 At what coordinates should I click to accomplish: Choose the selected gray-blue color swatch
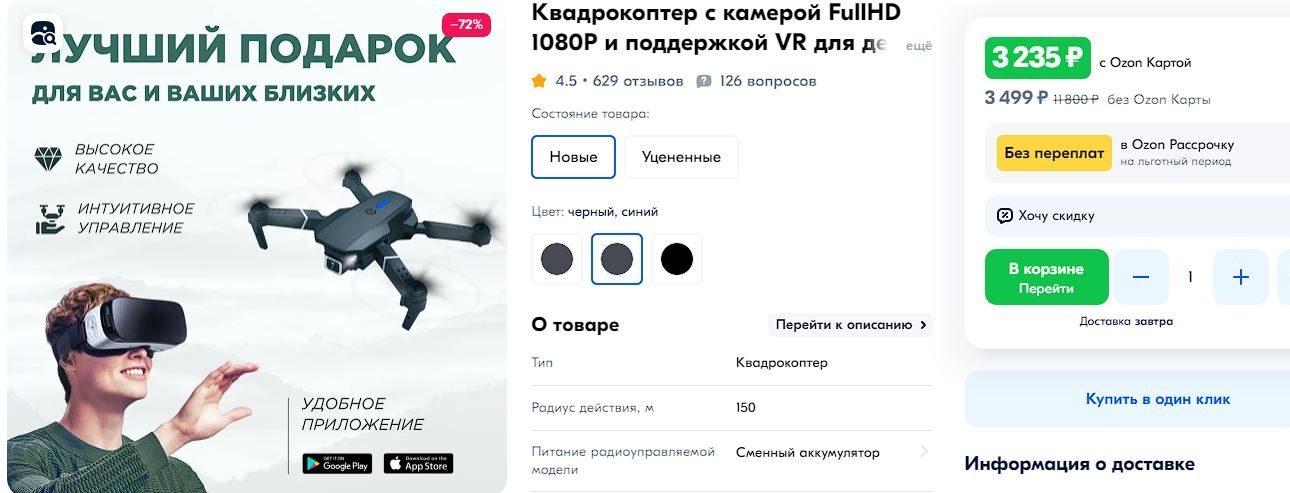(x=617, y=259)
